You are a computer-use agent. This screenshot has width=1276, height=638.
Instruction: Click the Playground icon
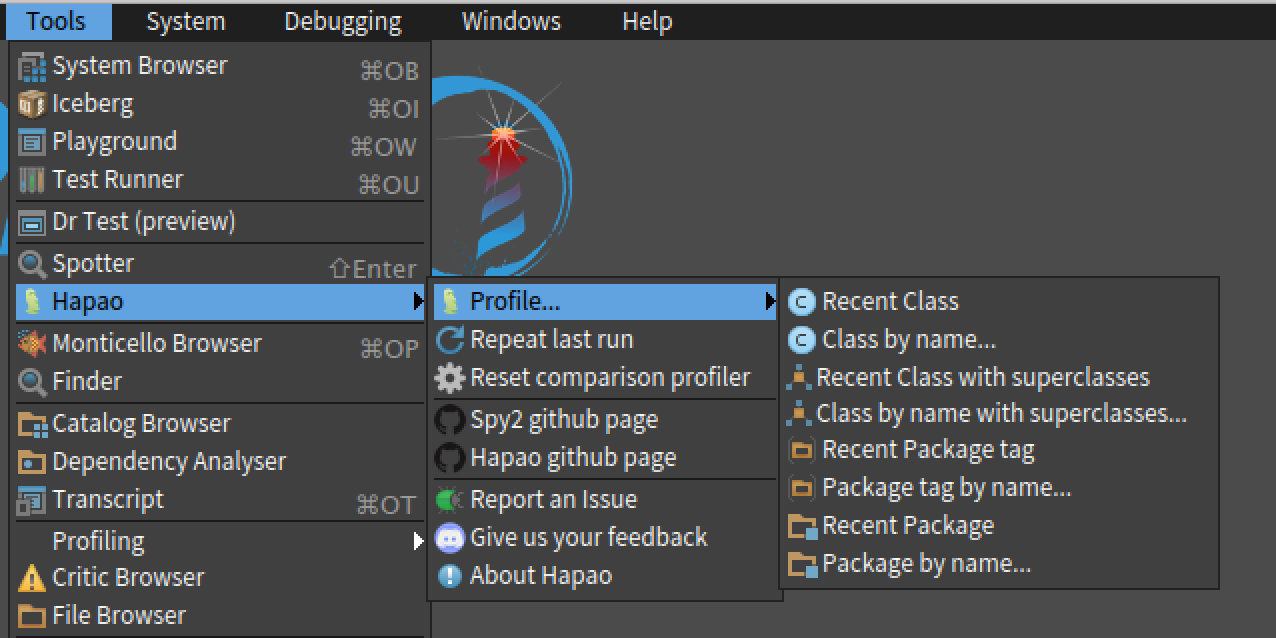click(33, 142)
